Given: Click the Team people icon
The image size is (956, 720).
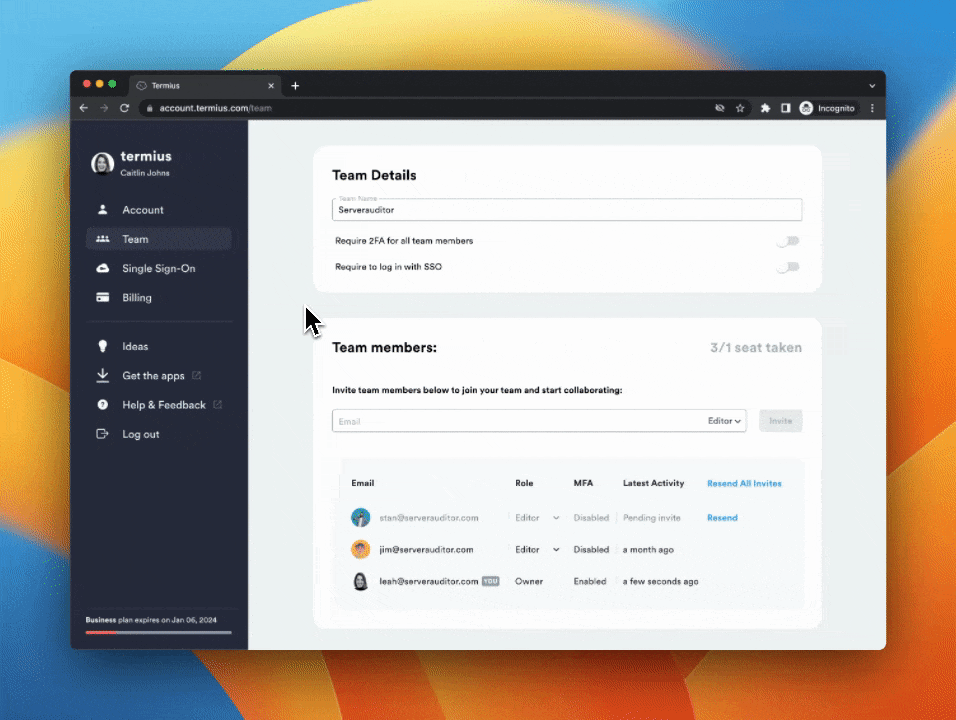Looking at the screenshot, I should [102, 239].
